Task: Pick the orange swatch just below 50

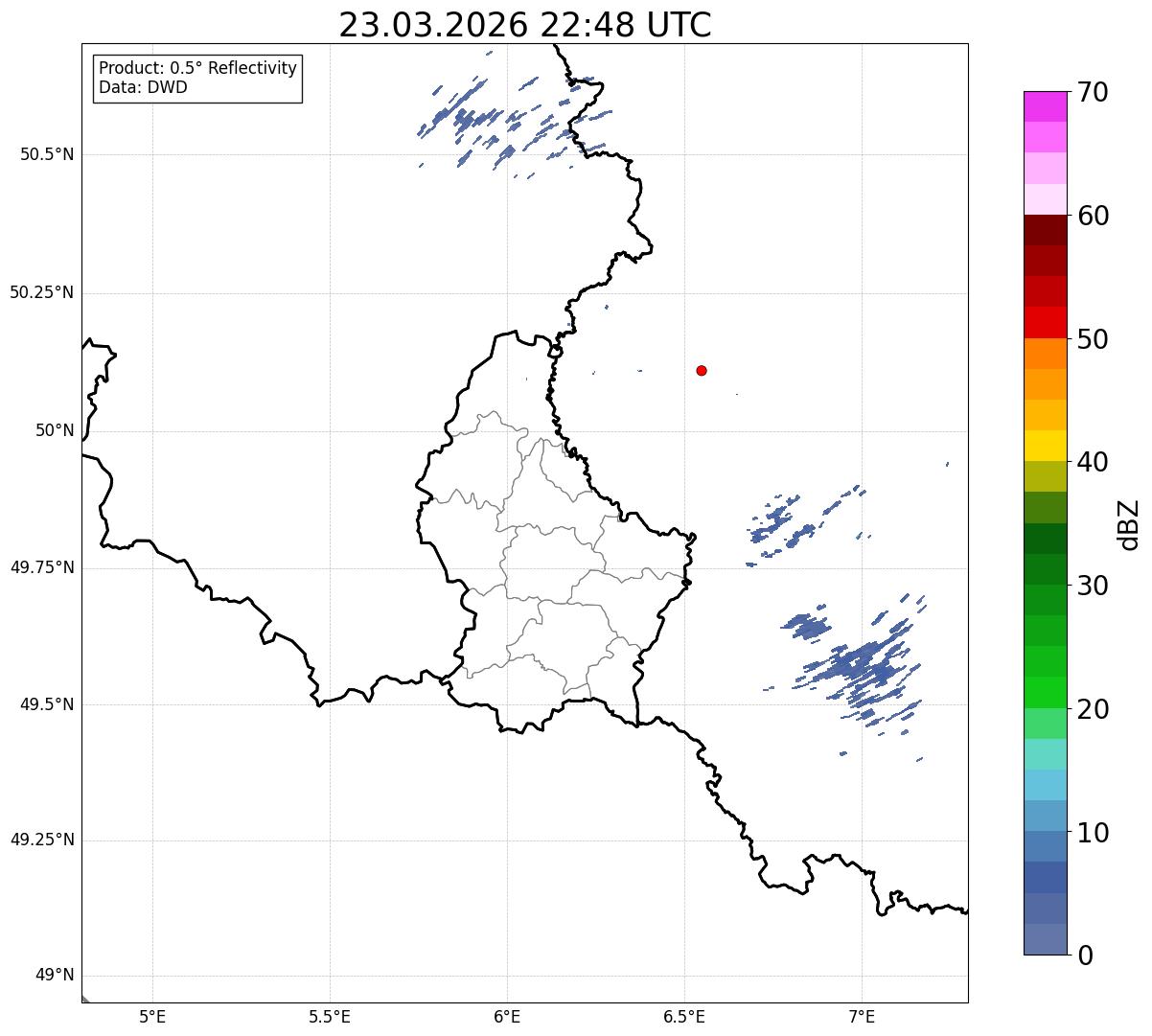Action: pos(1045,354)
